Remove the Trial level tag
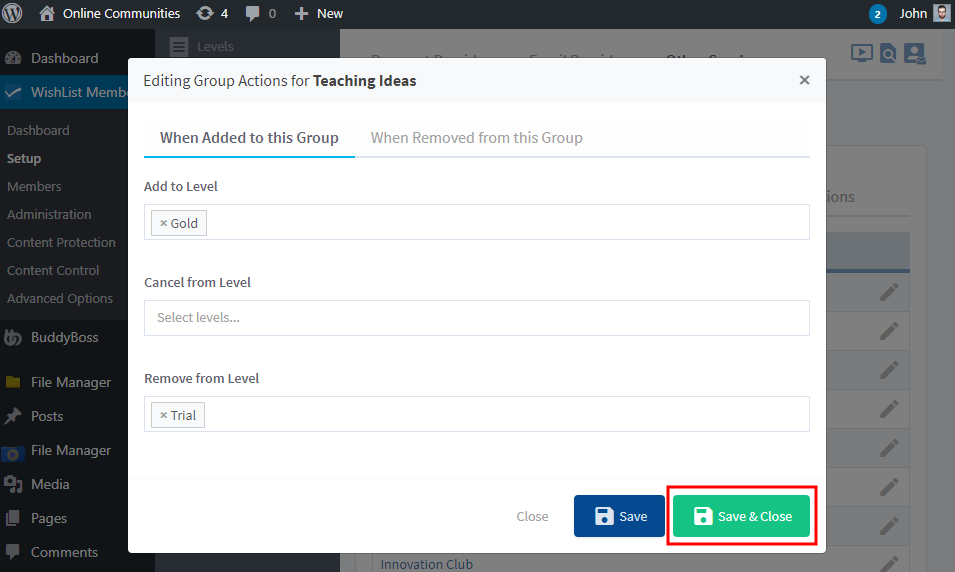The height and width of the screenshot is (572, 955). [x=163, y=415]
